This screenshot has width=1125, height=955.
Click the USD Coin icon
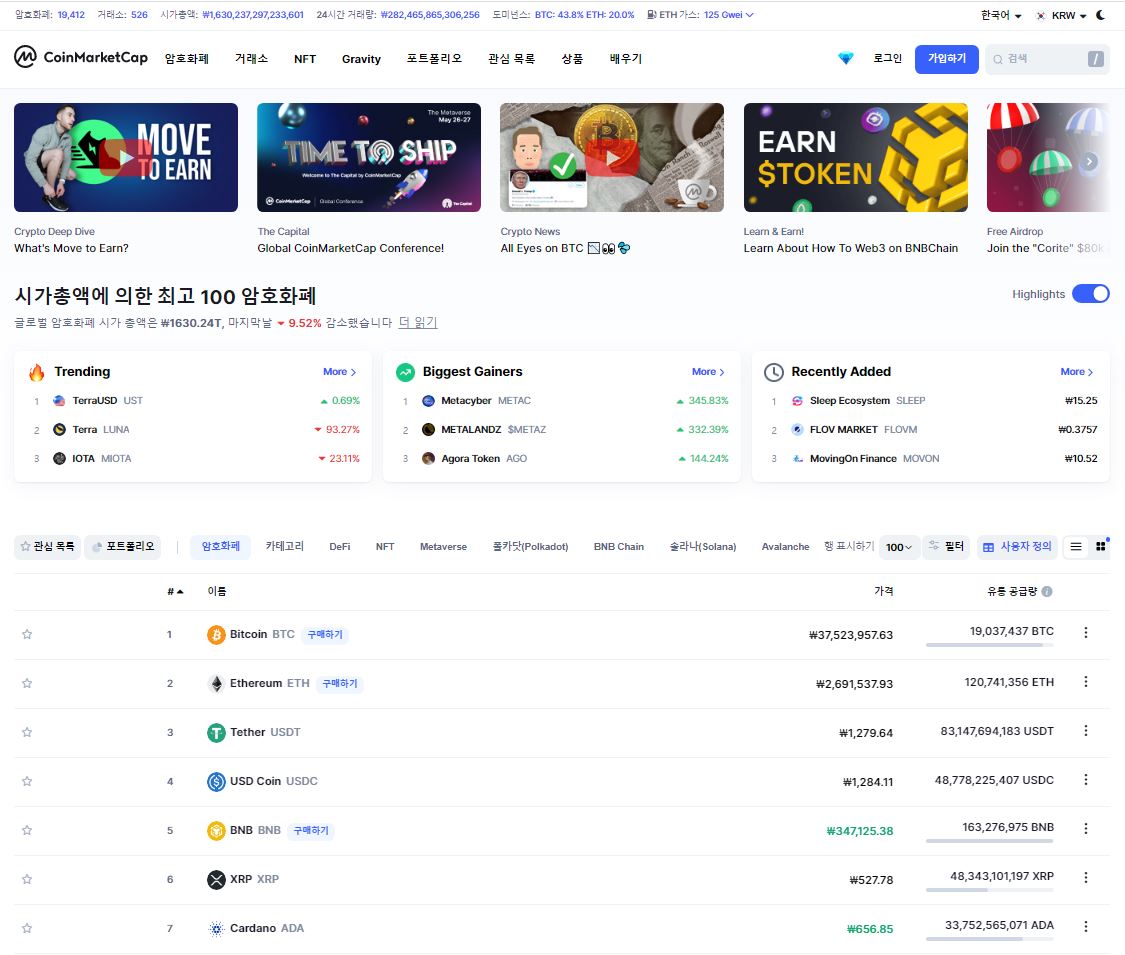point(216,781)
